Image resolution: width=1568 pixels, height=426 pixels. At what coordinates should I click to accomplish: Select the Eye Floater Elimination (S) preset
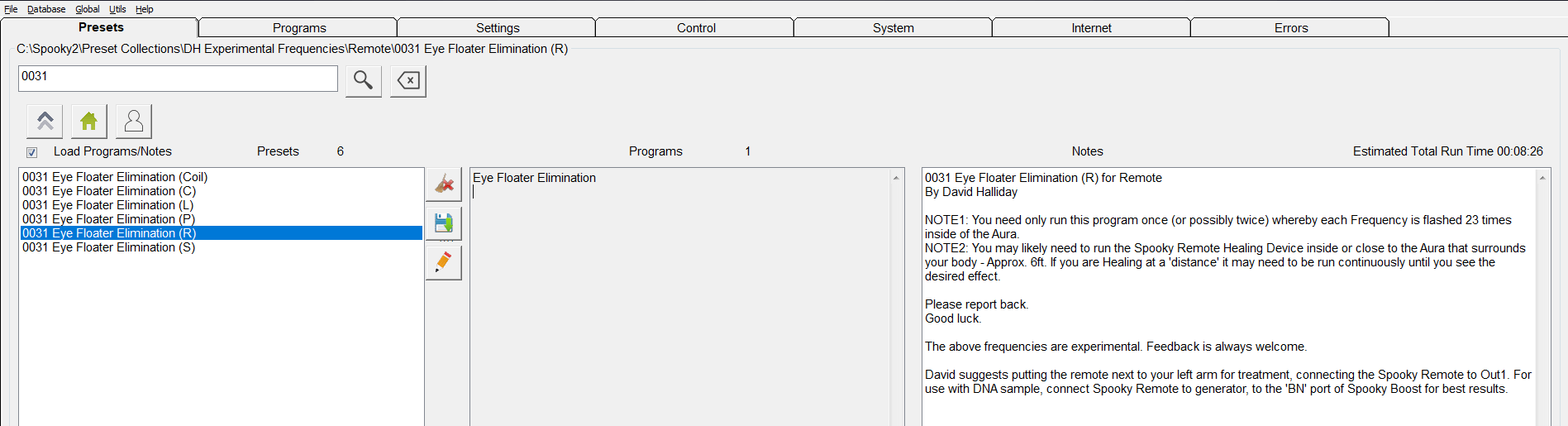(x=108, y=247)
